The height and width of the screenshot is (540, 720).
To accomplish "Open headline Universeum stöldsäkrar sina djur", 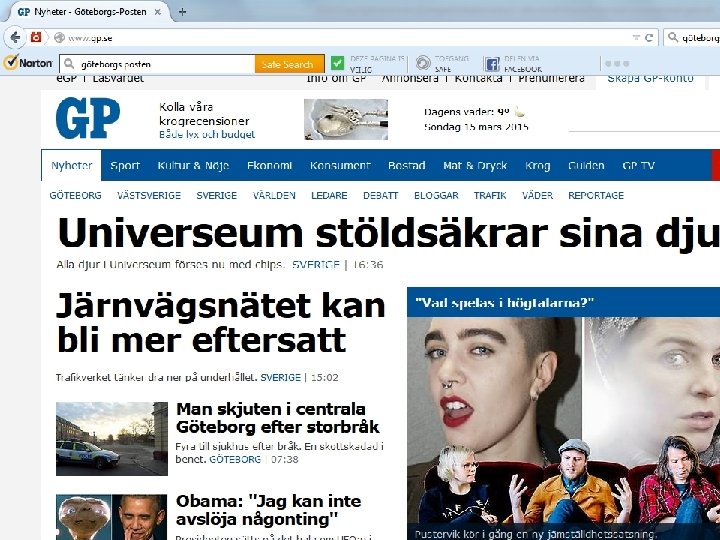I will click(388, 233).
